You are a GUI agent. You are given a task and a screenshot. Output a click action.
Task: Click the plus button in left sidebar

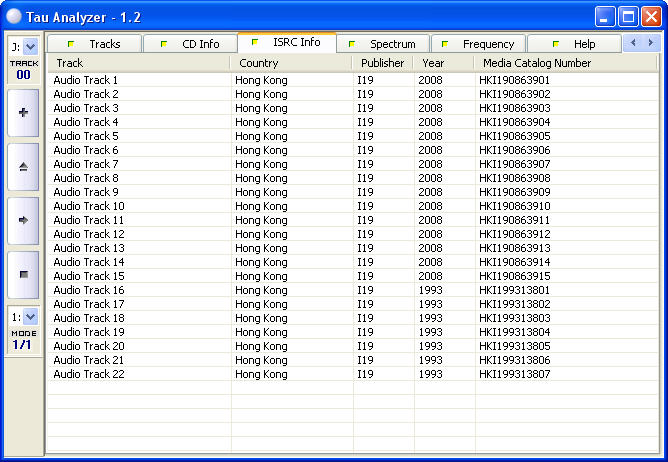23,113
